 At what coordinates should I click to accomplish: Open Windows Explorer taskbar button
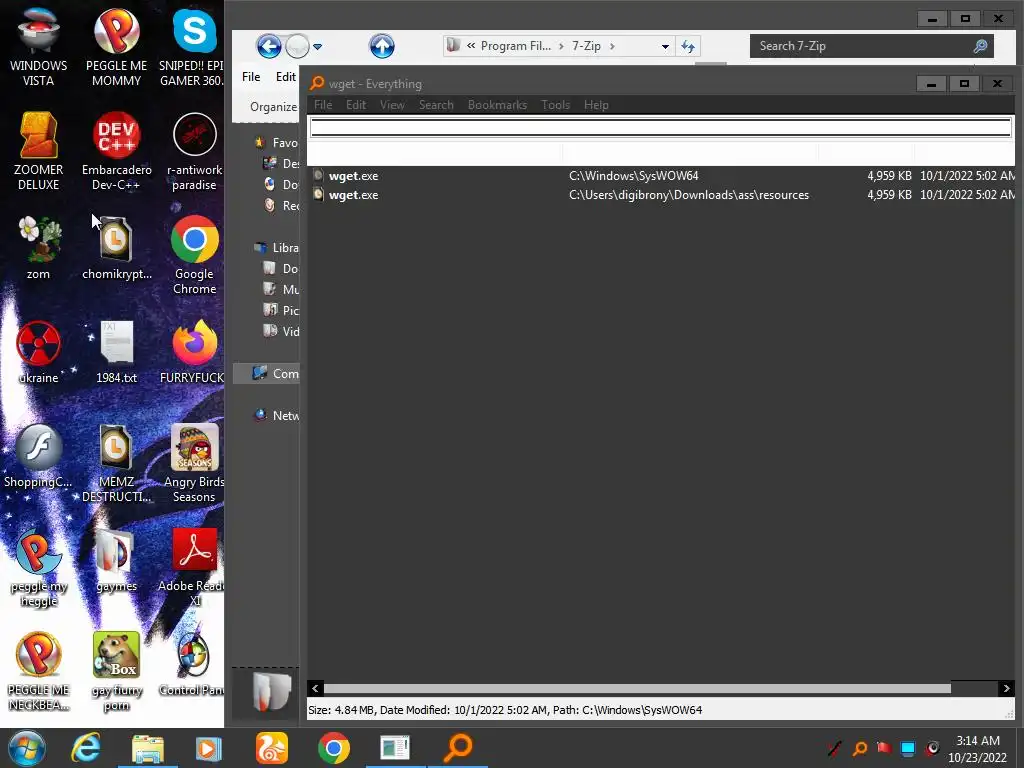pos(148,748)
